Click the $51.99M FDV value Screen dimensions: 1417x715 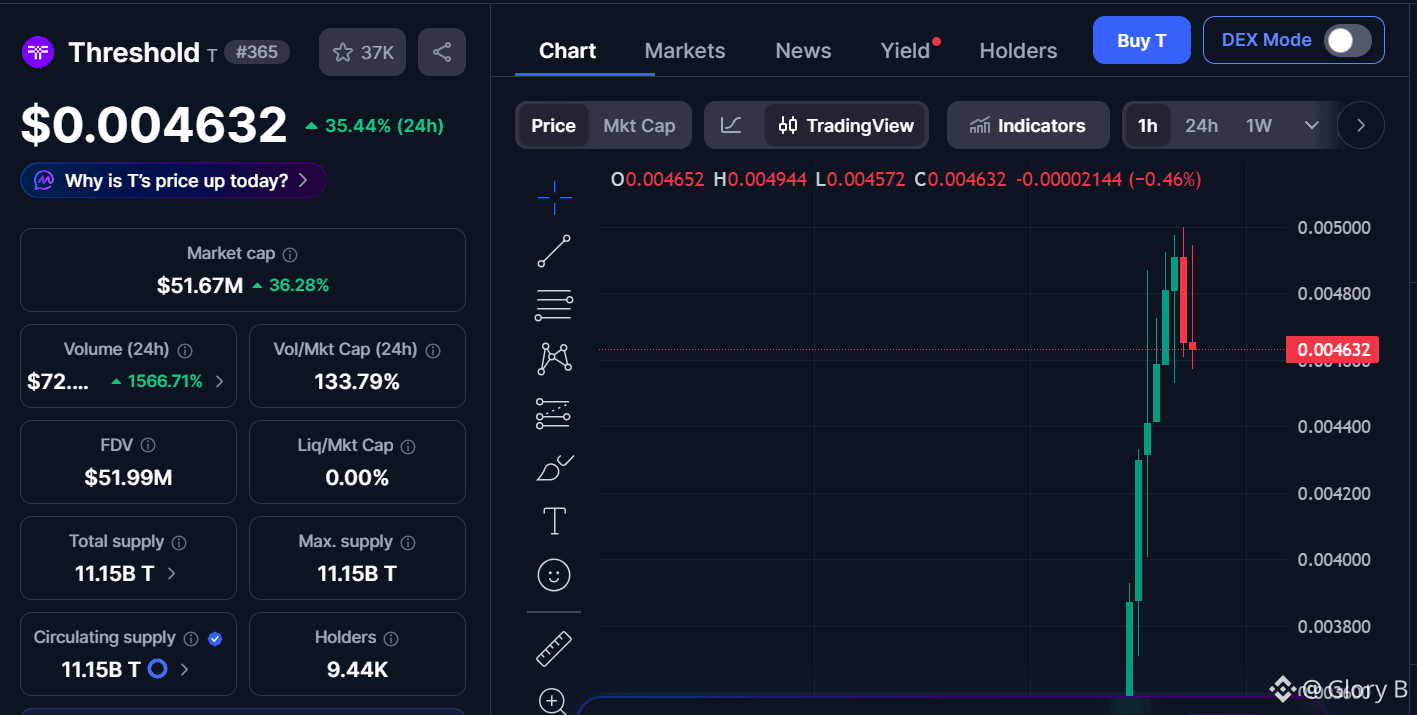tap(128, 478)
